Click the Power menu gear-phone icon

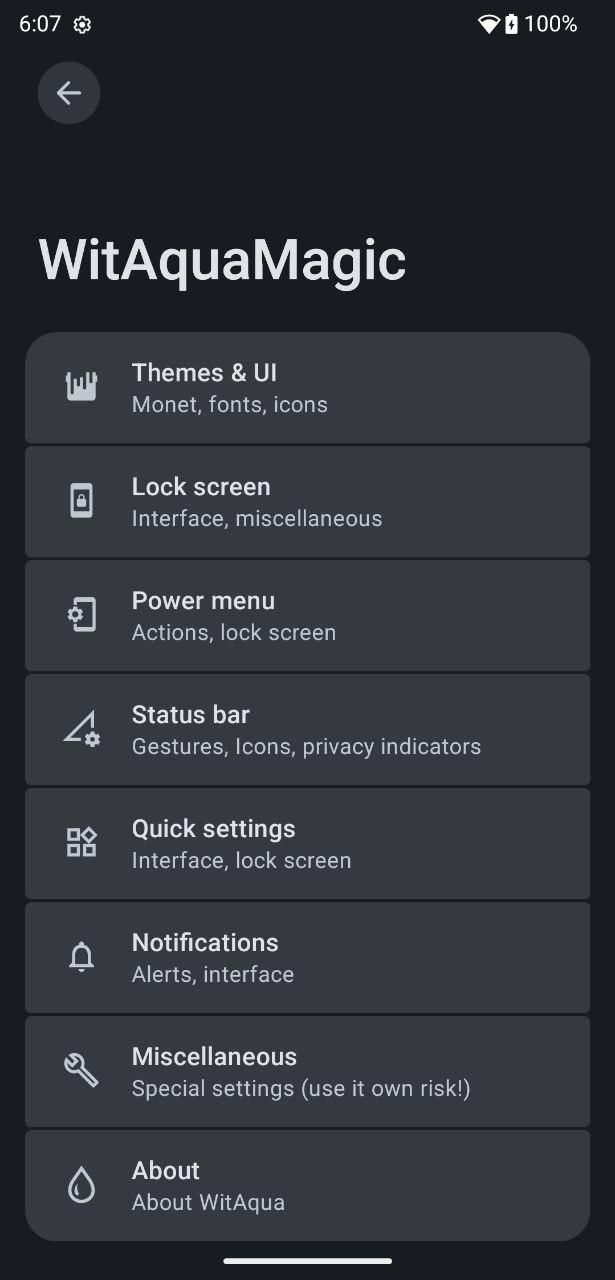click(81, 615)
